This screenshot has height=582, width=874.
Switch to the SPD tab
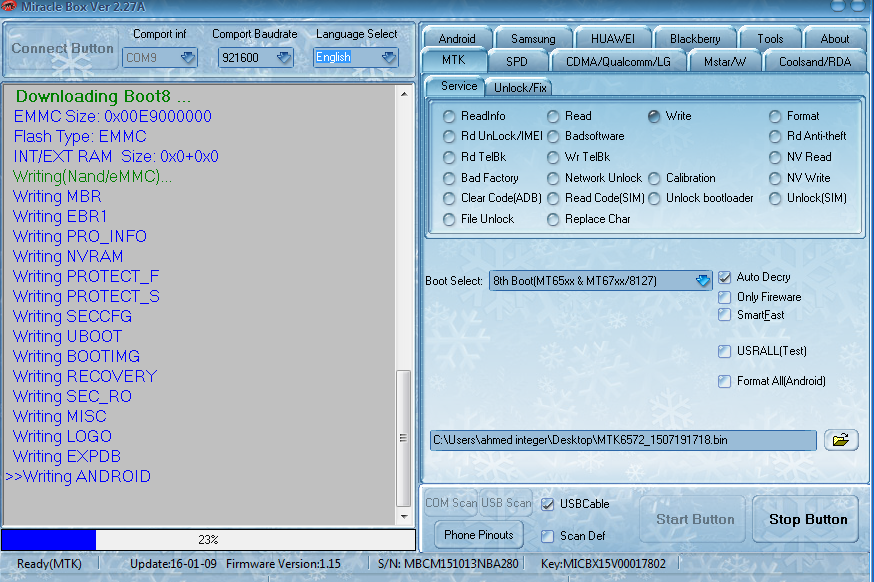(x=517, y=61)
